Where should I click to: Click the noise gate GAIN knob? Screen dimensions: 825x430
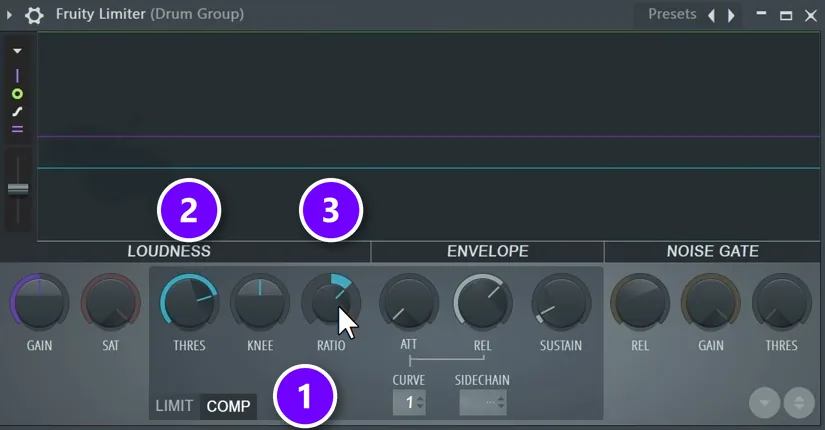pyautogui.click(x=711, y=303)
